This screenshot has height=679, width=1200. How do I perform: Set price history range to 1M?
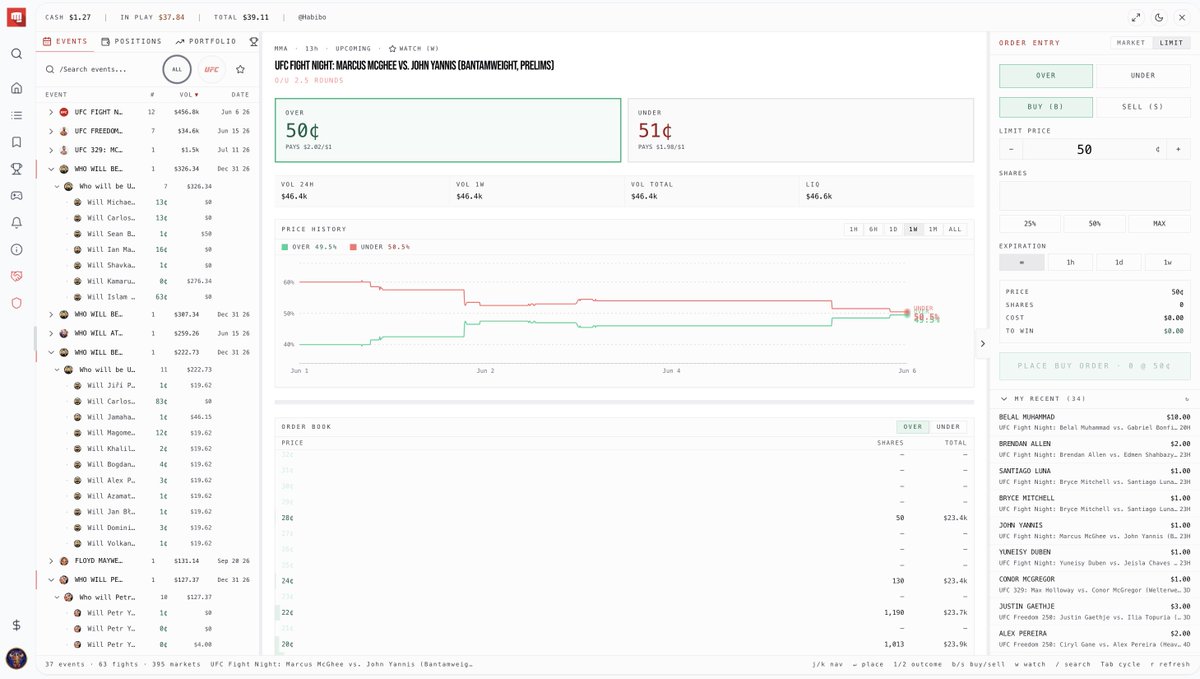[x=932, y=229]
